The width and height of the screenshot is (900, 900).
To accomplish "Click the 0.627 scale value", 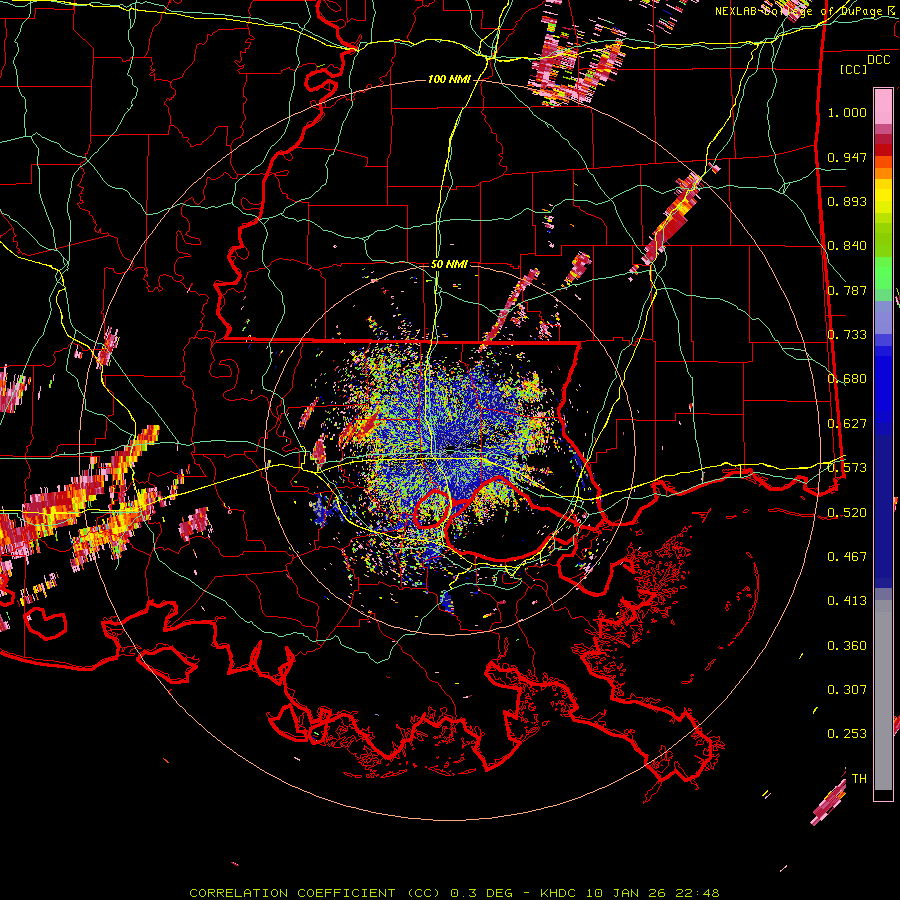I will coord(847,424).
